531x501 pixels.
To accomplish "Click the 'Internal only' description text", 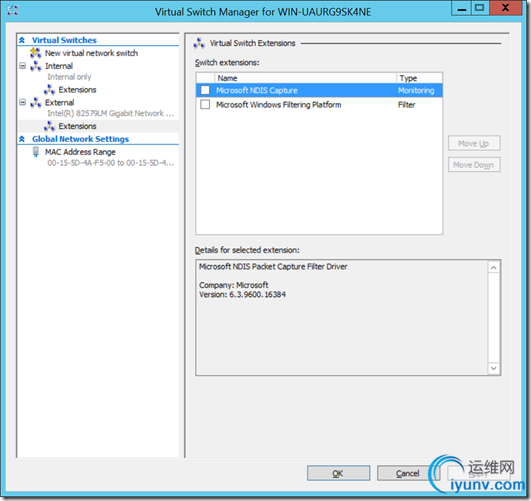I will [x=69, y=77].
